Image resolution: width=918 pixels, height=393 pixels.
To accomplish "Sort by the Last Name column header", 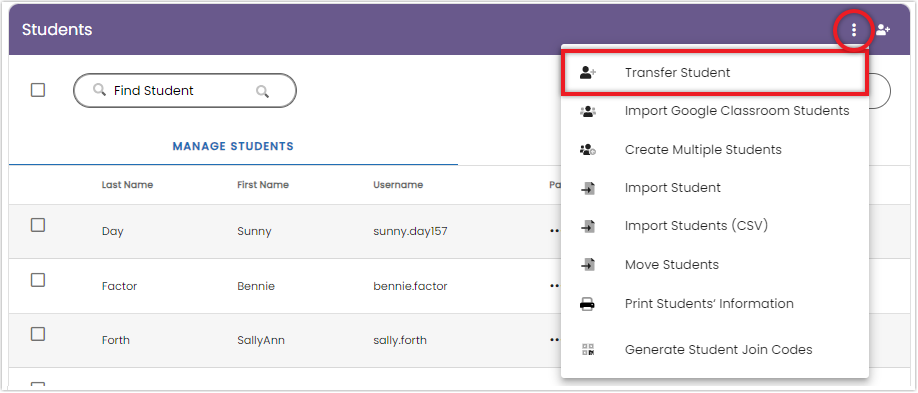I will point(127,184).
